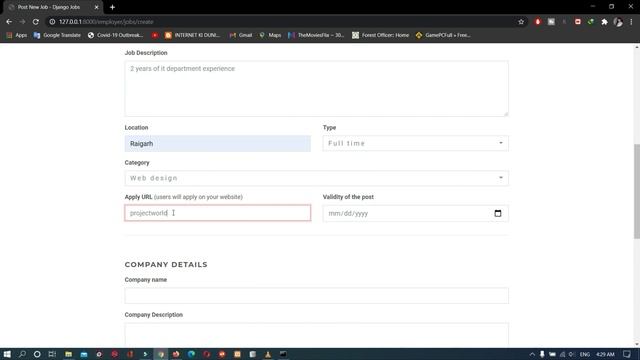Screen dimensions: 640x360
Task: Click the Company name input field
Action: [x=316, y=296]
